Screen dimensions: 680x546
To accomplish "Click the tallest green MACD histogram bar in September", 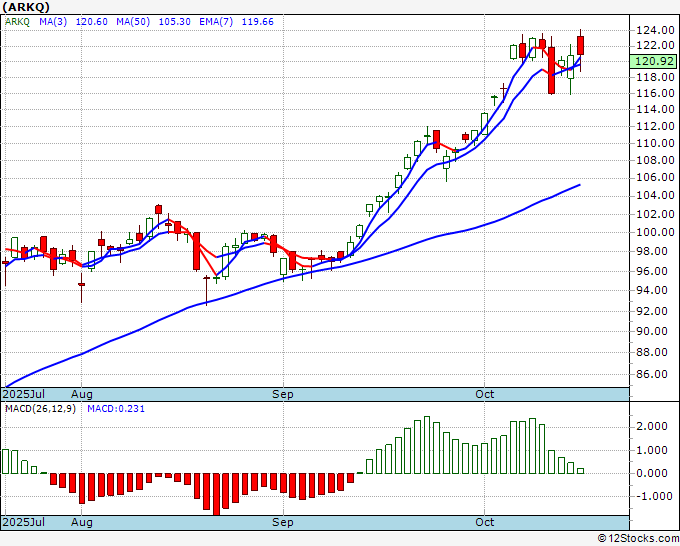I will (x=427, y=445).
